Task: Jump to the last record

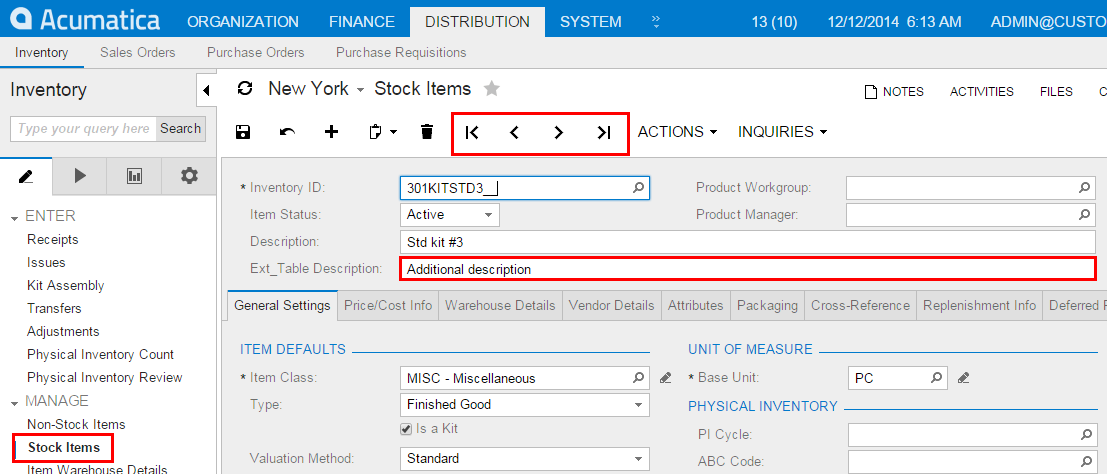Action: pos(603,132)
